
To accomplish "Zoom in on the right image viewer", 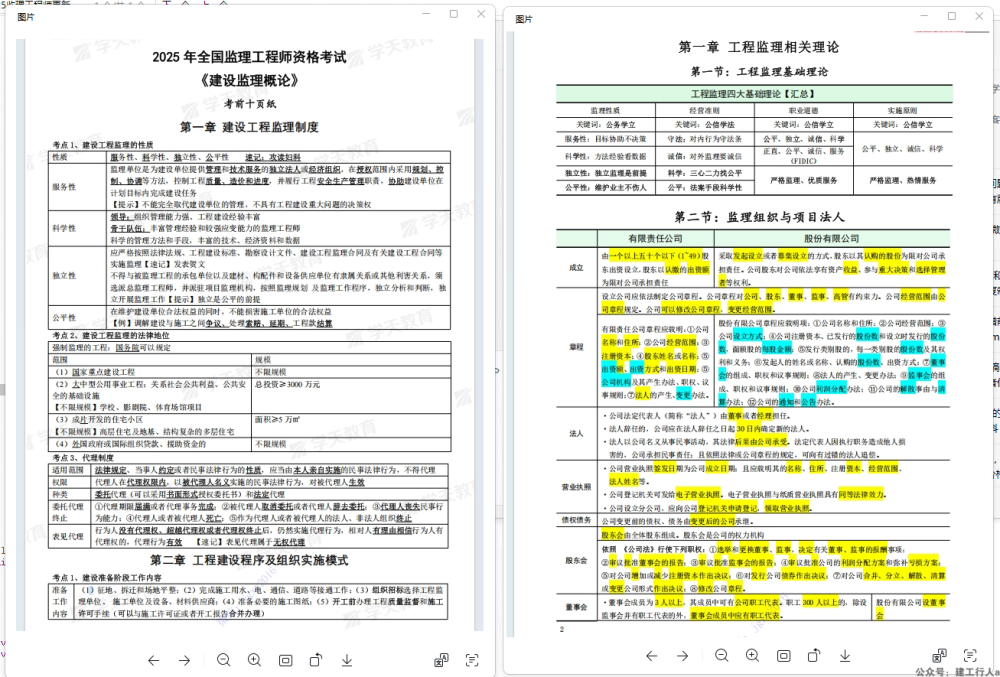I will (753, 655).
